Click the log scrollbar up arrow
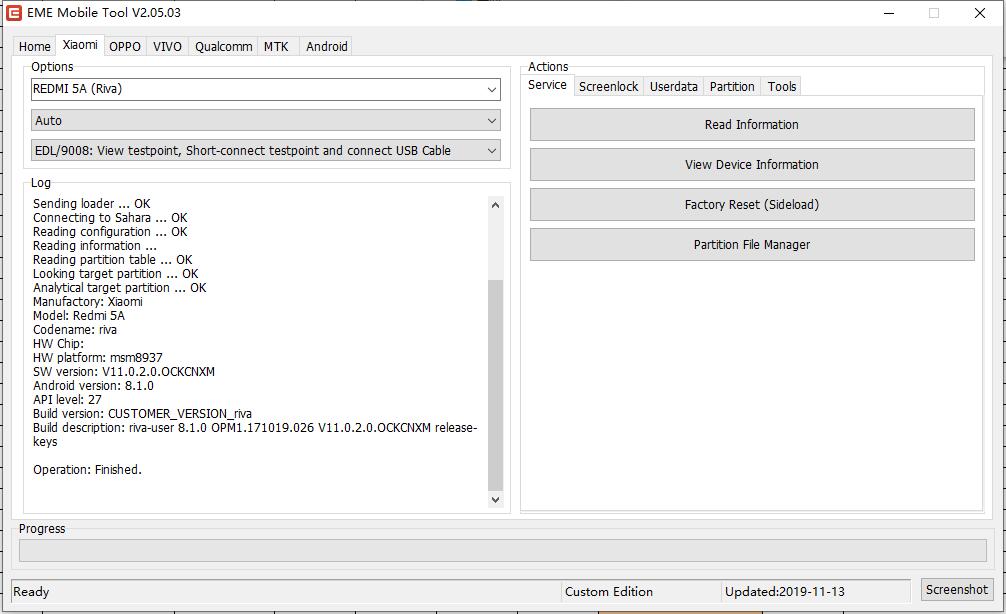Image resolution: width=1006 pixels, height=614 pixels. tap(495, 205)
